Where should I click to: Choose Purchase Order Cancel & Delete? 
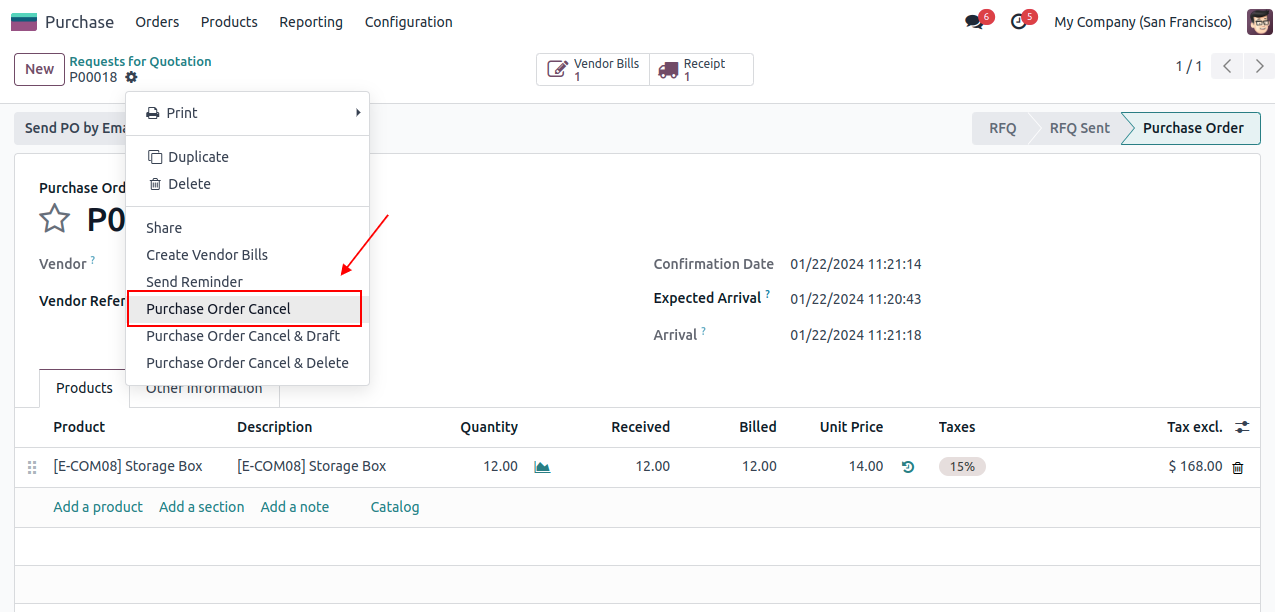(x=247, y=363)
